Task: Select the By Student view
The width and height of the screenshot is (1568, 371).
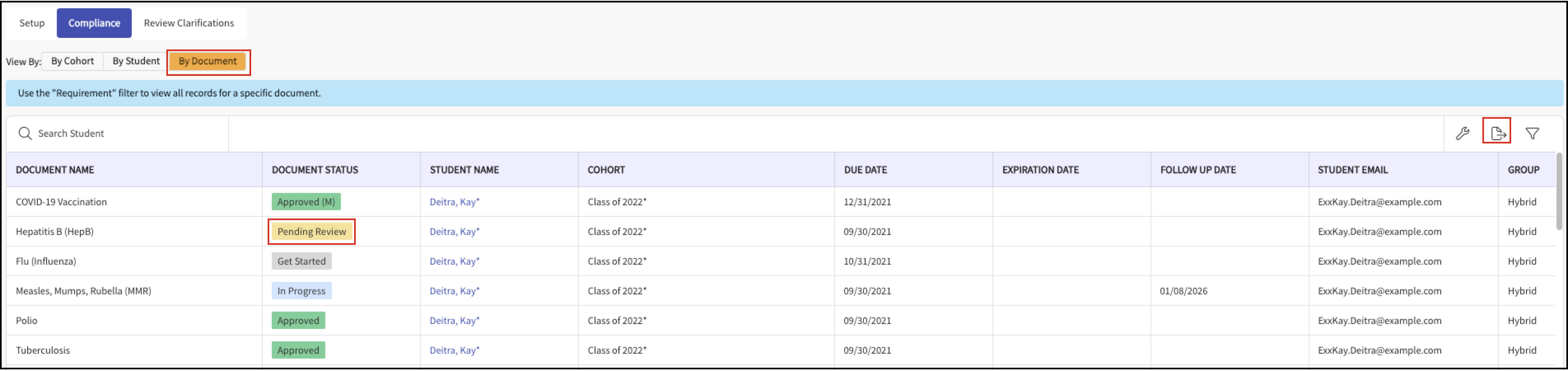Action: (136, 61)
